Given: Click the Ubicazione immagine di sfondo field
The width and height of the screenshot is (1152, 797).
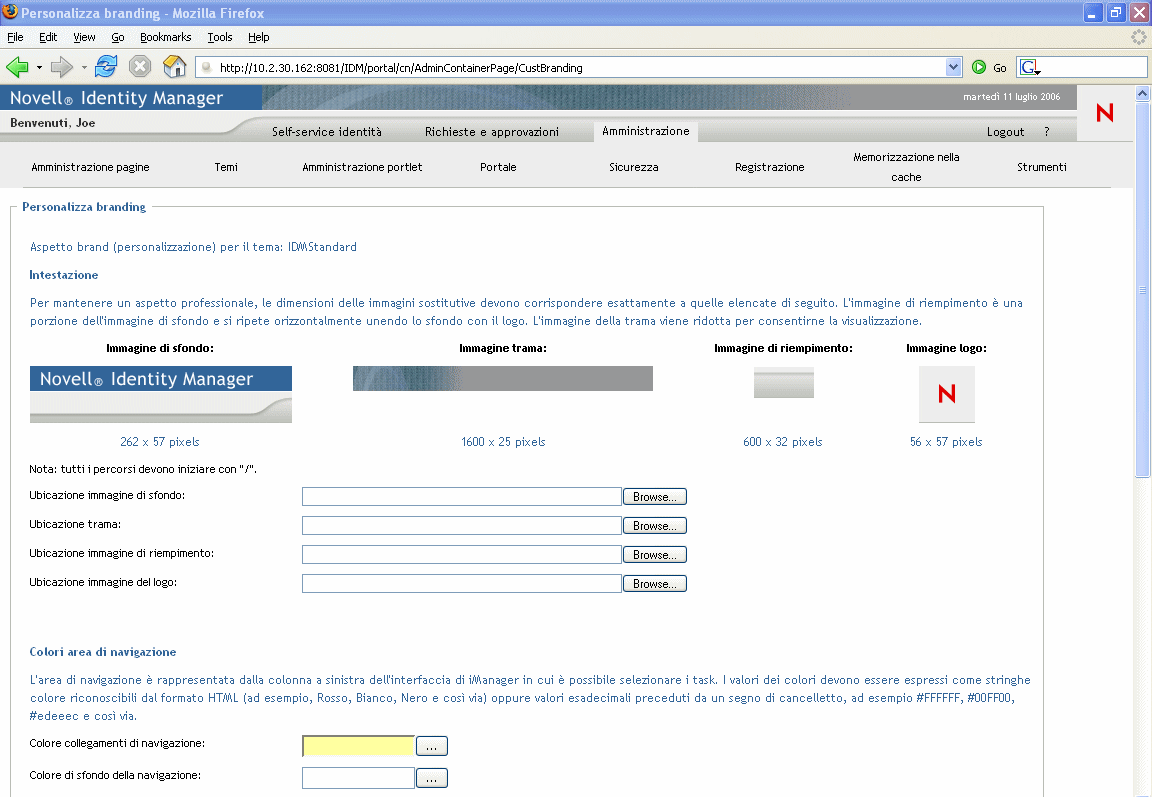Looking at the screenshot, I should [x=461, y=497].
